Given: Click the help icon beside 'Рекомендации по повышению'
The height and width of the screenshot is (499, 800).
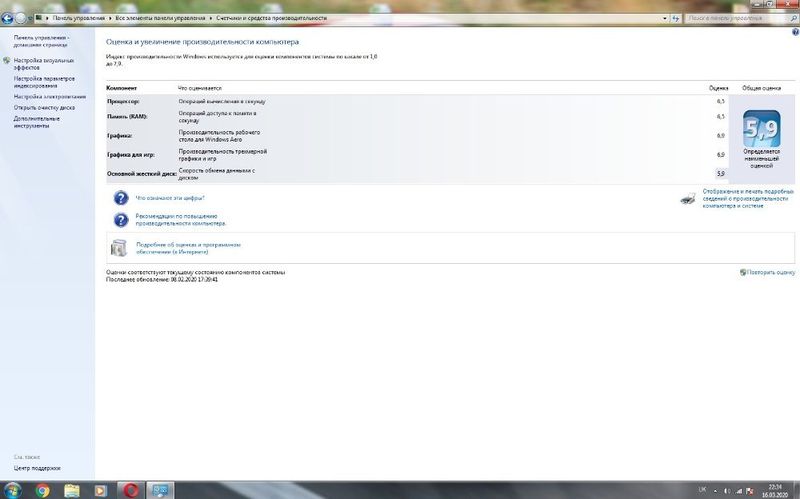Looking at the screenshot, I should click(121, 219).
